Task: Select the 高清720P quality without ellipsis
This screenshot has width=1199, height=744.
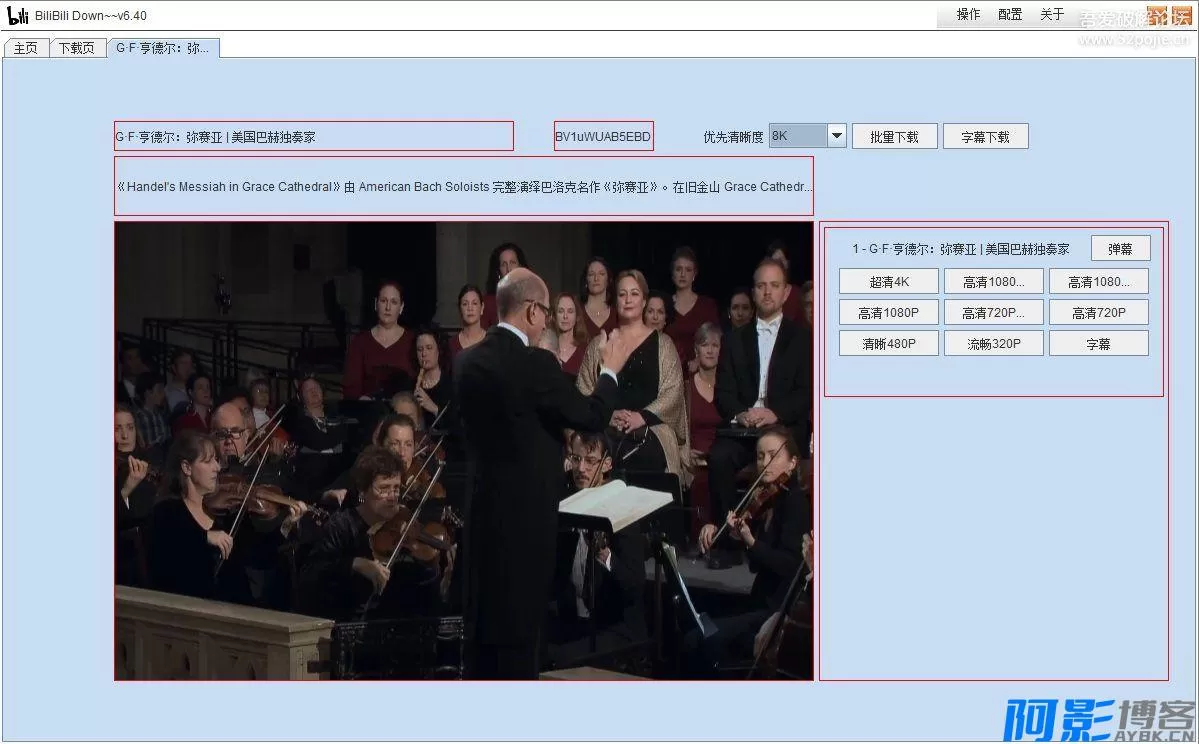Action: pos(1098,313)
